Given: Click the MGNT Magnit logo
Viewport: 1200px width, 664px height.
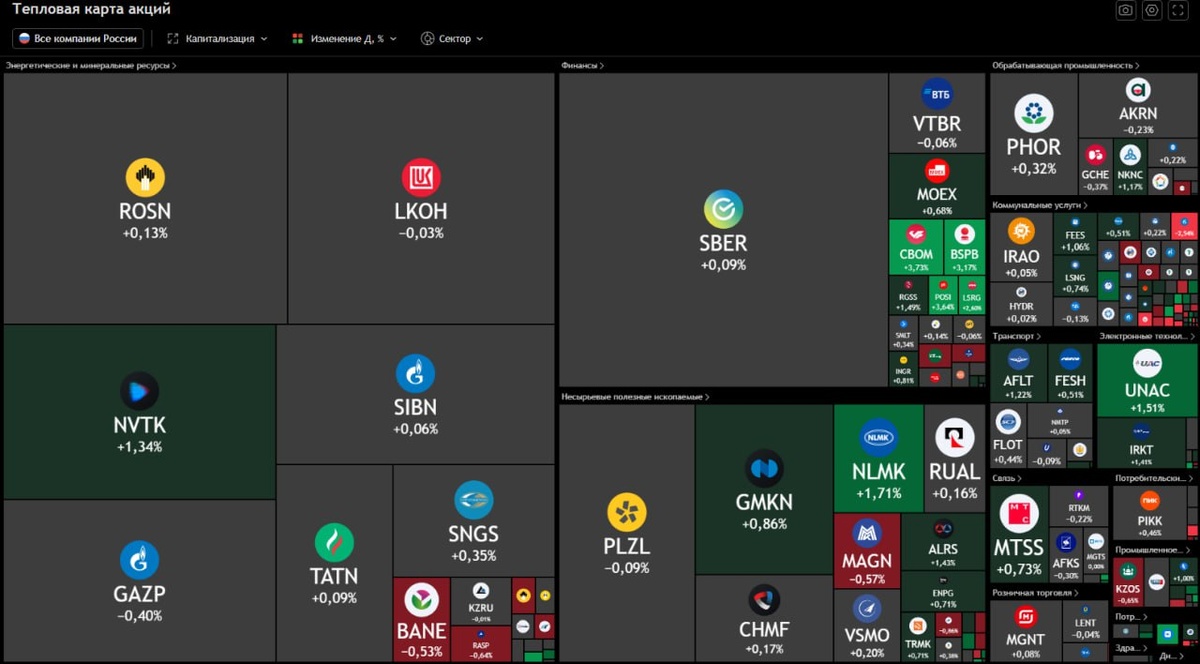Looking at the screenshot, I should point(1026,616).
